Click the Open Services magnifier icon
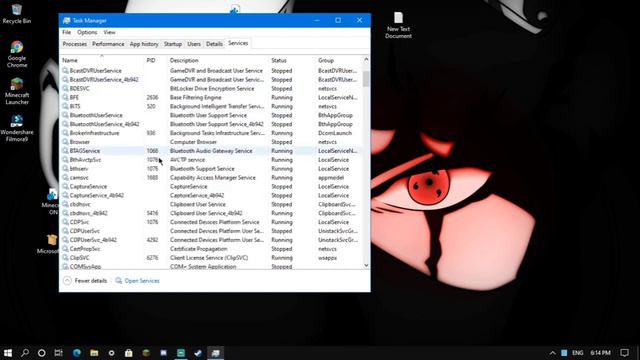 118,281
